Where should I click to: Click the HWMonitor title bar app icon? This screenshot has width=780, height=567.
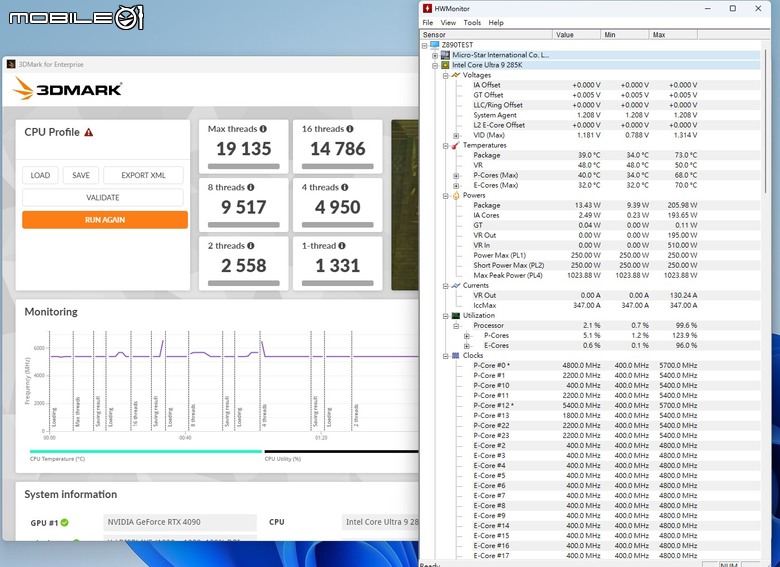point(427,8)
